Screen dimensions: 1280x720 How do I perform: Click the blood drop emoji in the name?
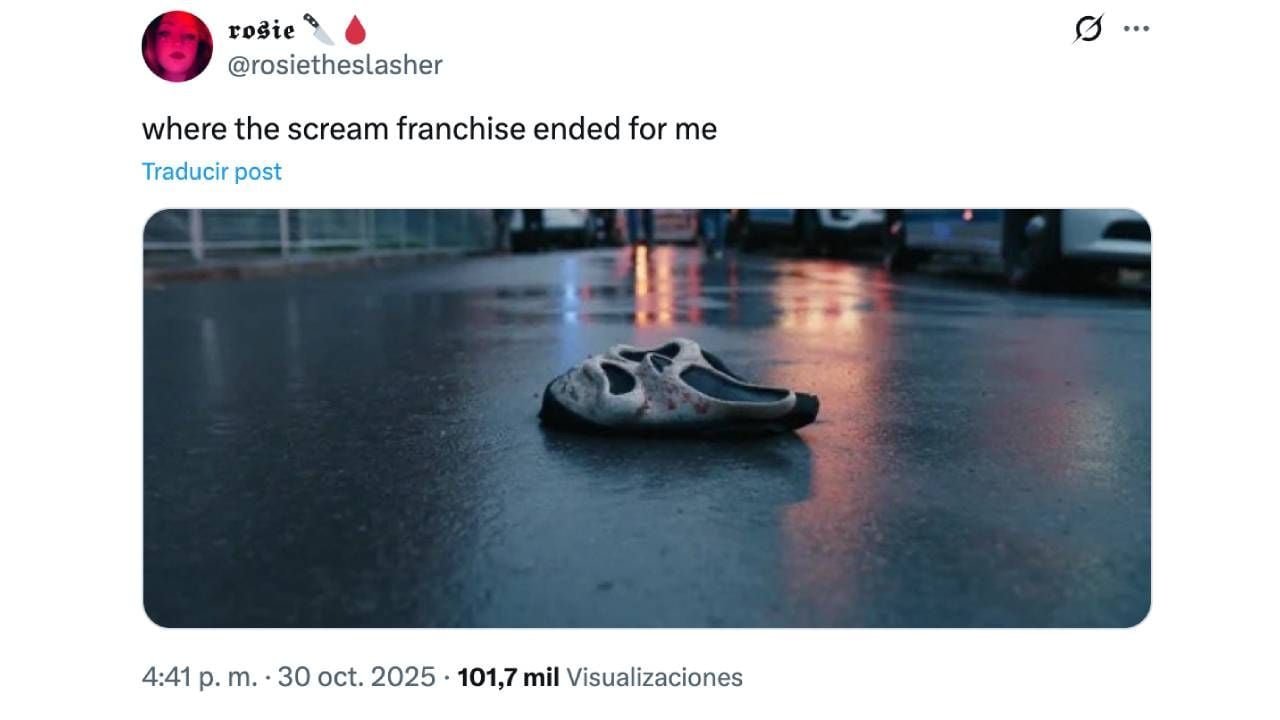tap(355, 31)
